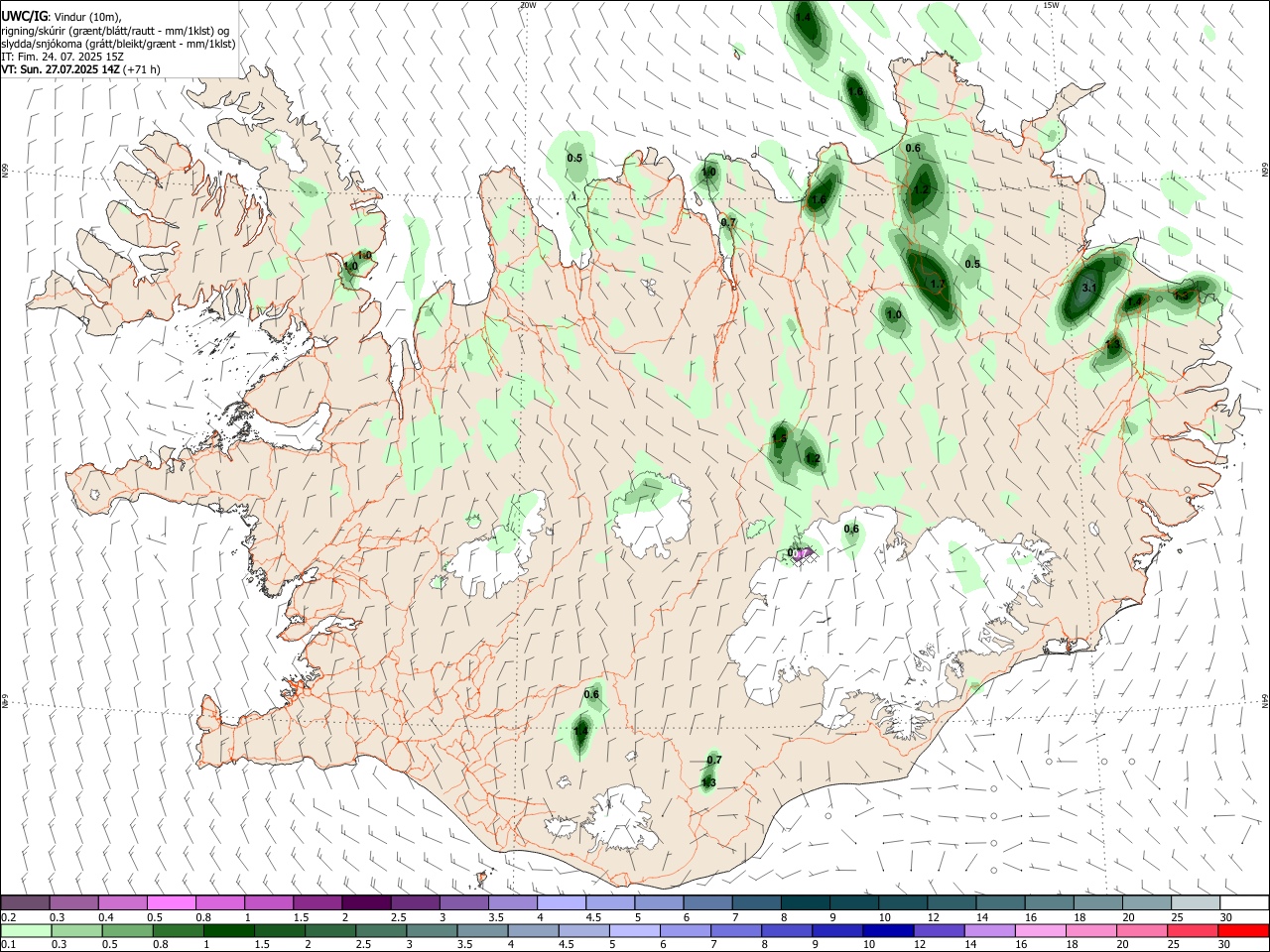Click the bright red 30 swatch in the rain legend
Screen dimensions: 1270x952
(x=1244, y=930)
